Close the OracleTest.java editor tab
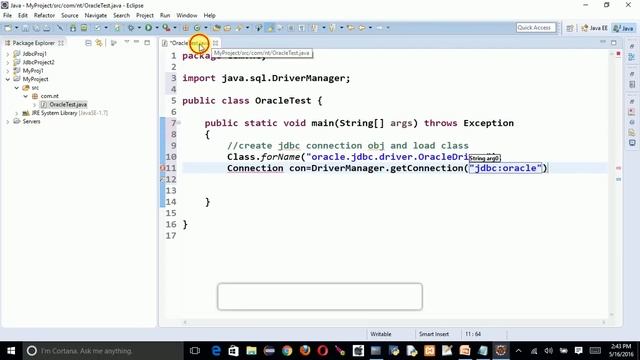 [216, 43]
